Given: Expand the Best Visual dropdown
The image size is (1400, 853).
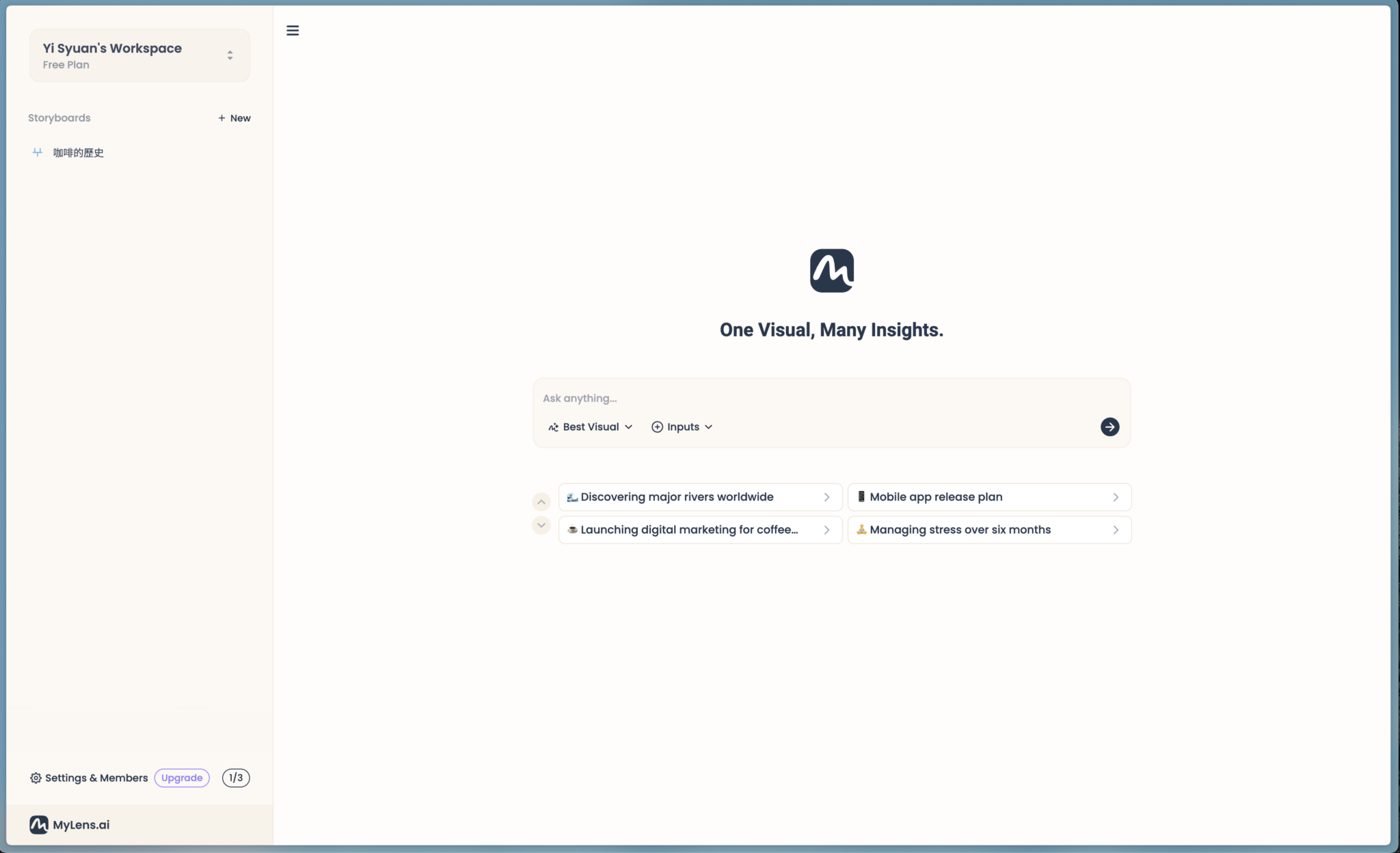Looking at the screenshot, I should (628, 426).
